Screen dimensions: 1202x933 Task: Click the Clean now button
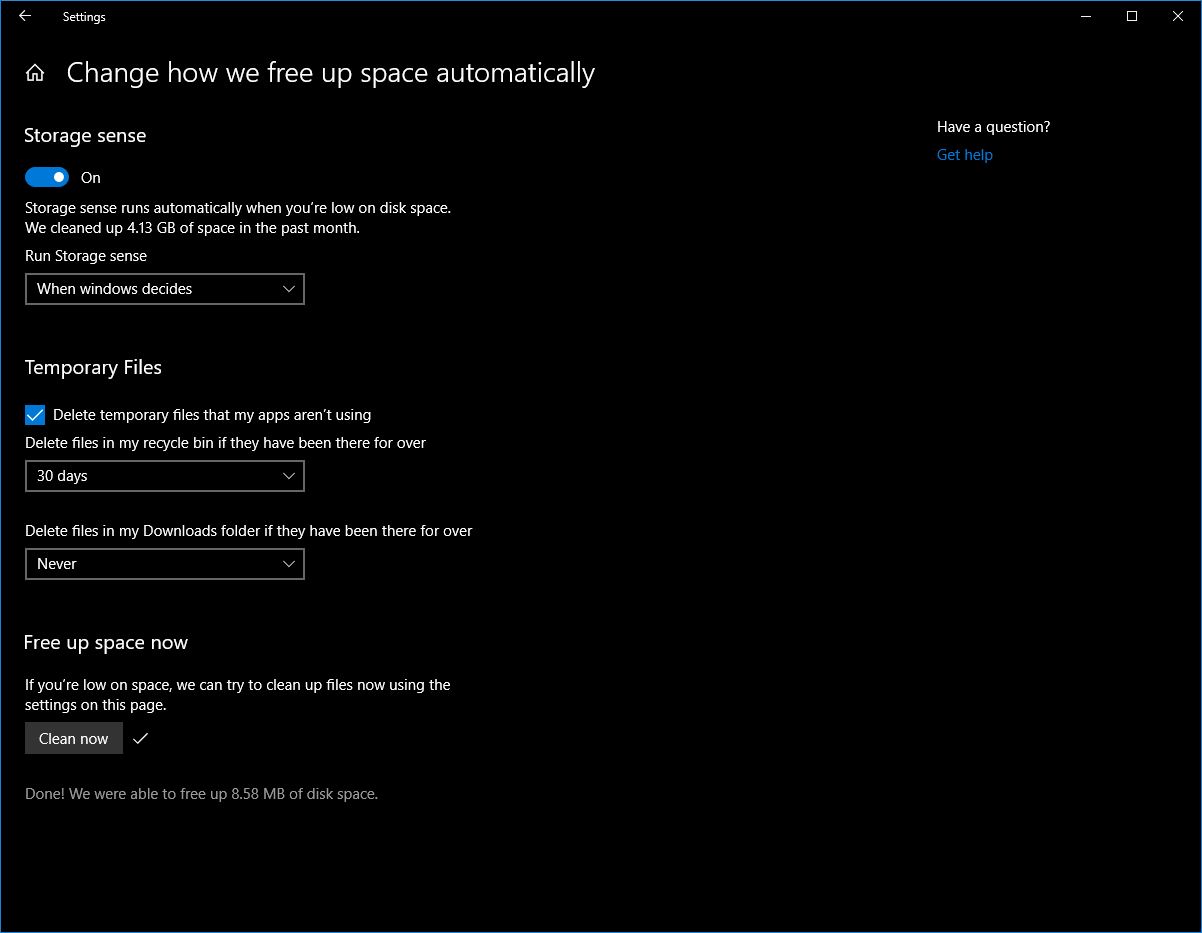tap(74, 738)
